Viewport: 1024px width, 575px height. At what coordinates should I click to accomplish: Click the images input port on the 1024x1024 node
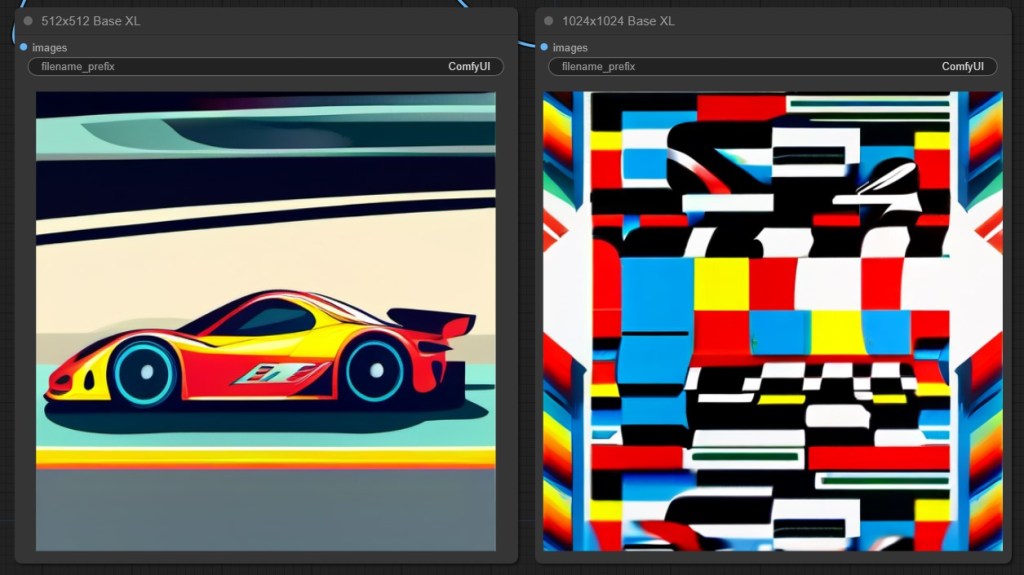[544, 47]
